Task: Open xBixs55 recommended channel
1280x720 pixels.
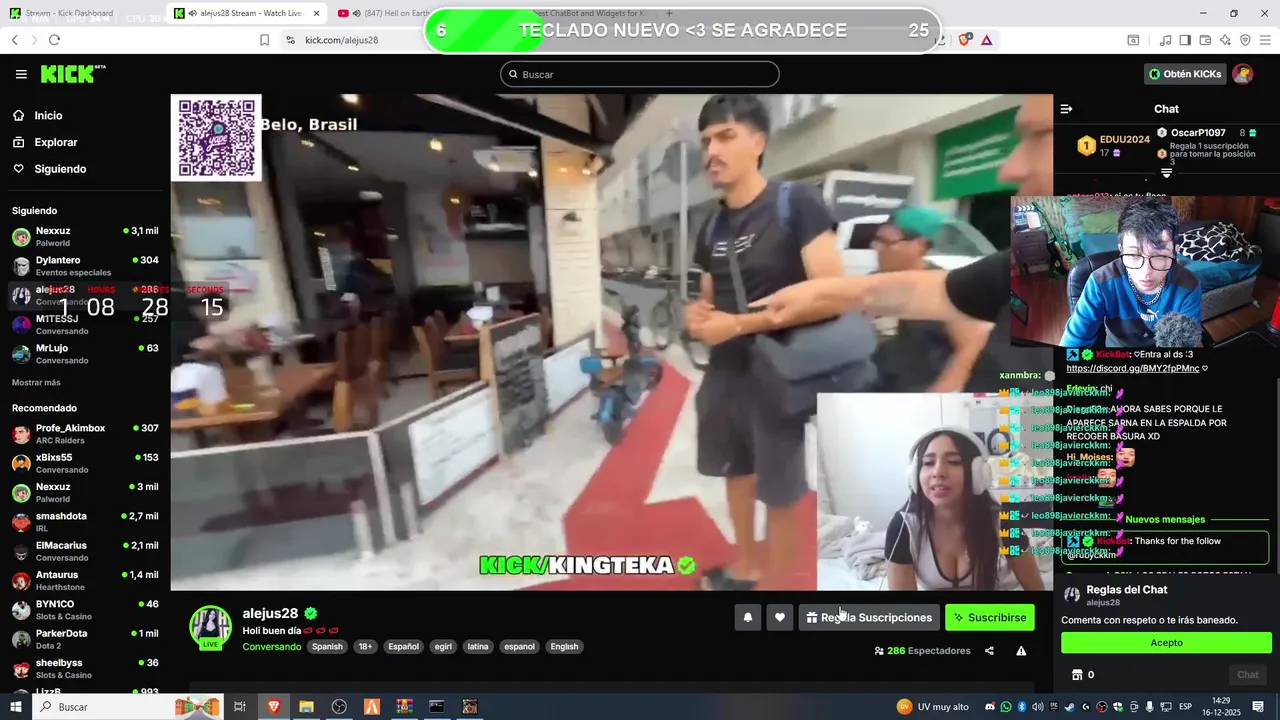Action: tap(85, 463)
